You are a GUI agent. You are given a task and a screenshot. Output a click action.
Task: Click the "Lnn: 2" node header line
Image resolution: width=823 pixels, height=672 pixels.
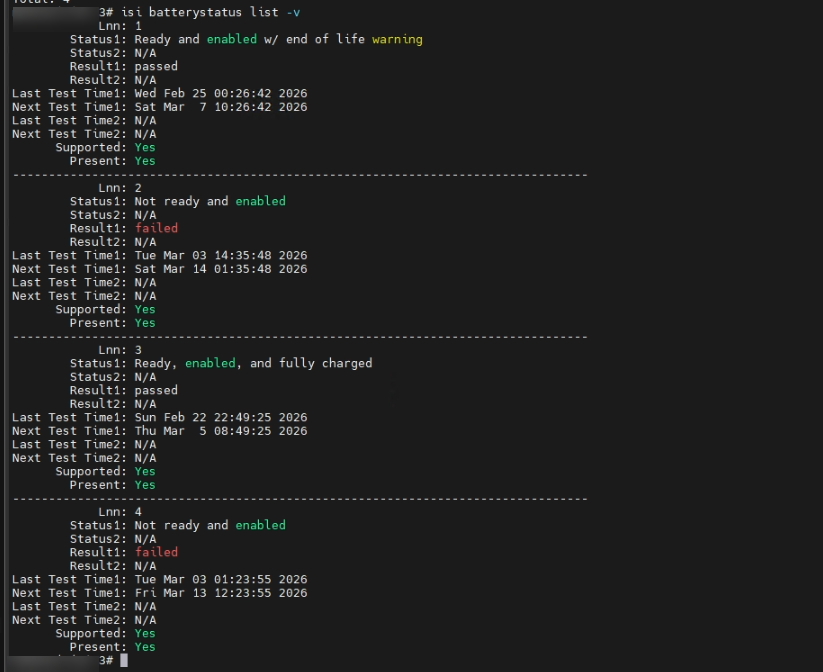pos(120,188)
